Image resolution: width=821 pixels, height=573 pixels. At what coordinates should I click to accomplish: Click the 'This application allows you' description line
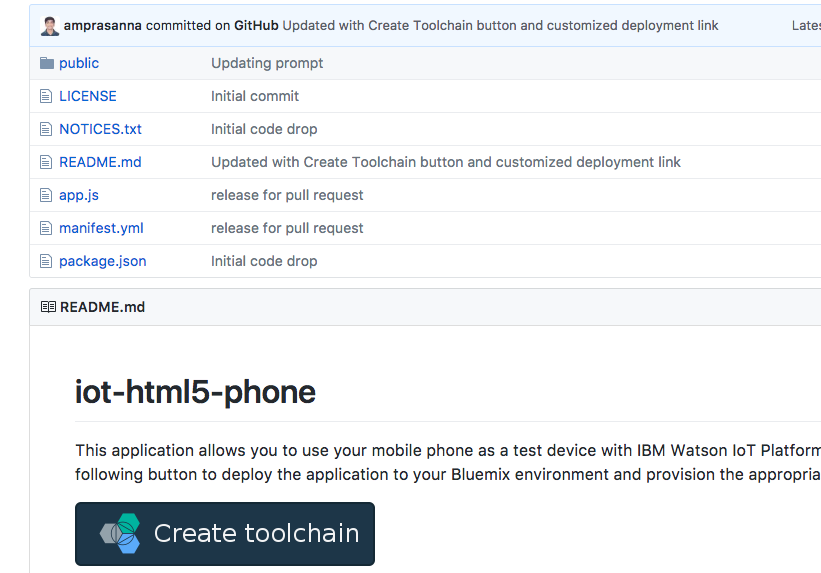(448, 450)
